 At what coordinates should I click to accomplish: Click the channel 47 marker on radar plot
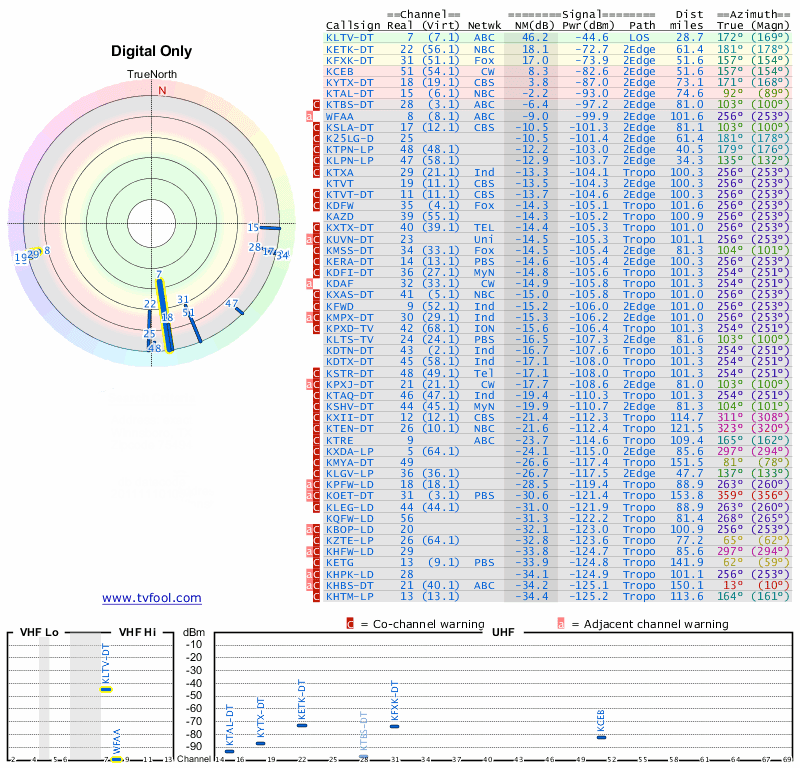pyautogui.click(x=239, y=311)
